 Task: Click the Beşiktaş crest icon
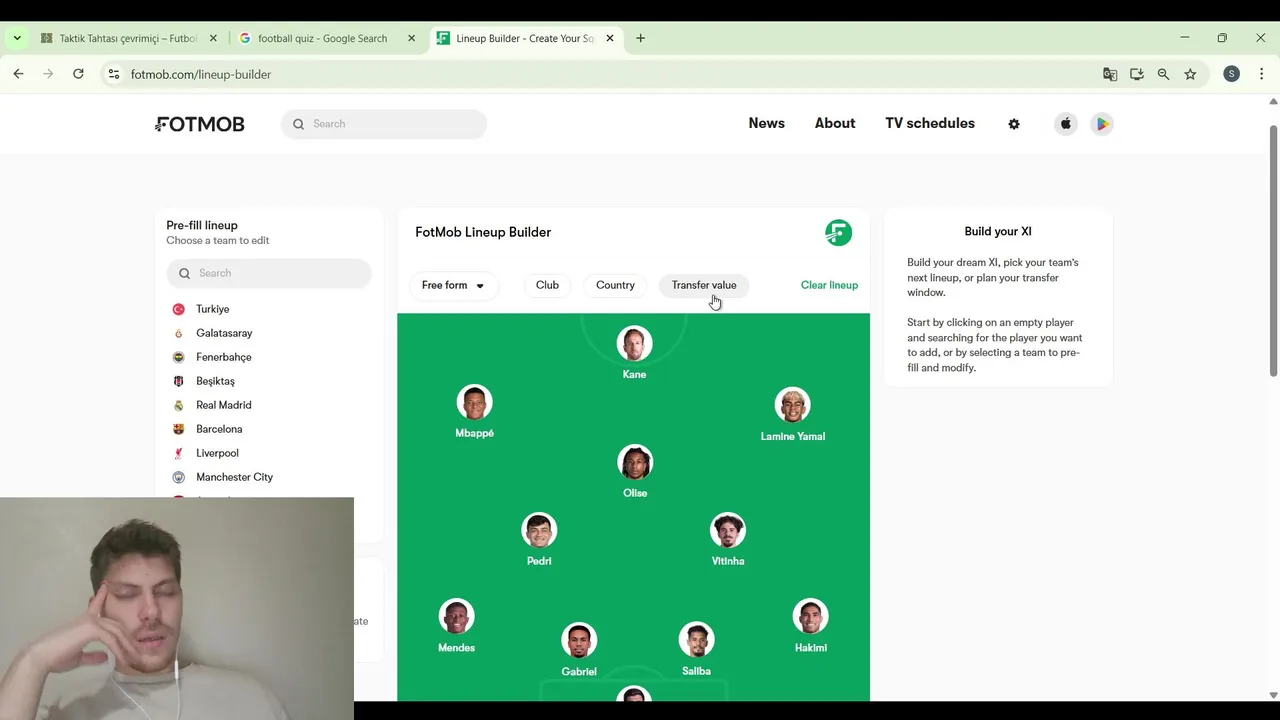pos(179,381)
